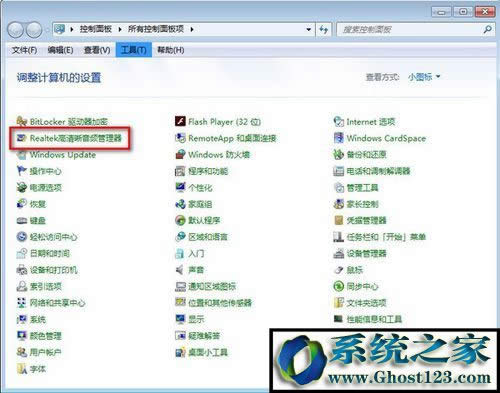
Task: Open the Flash Player (32 位) icon
Action: (180, 121)
